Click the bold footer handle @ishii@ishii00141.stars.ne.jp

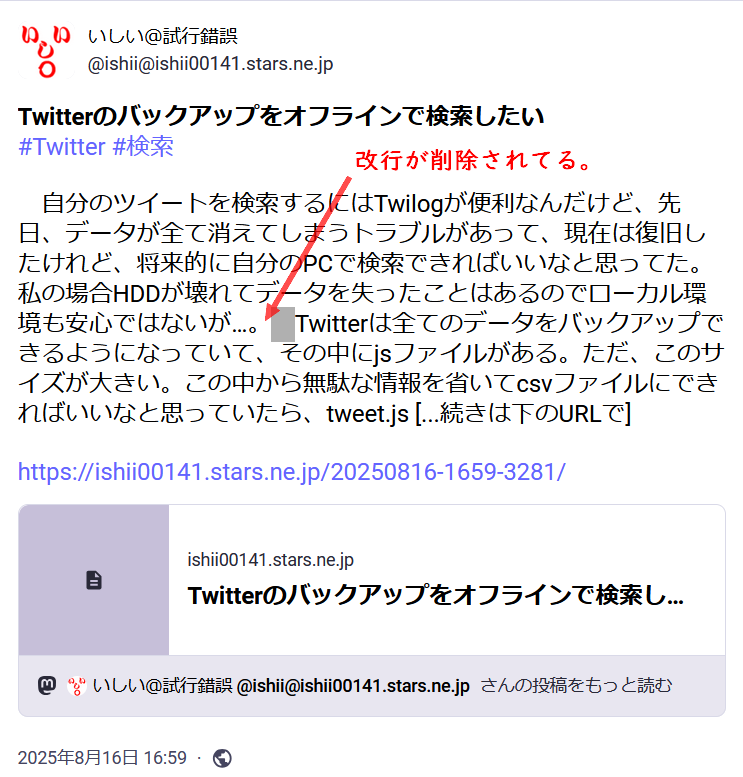[x=353, y=686]
